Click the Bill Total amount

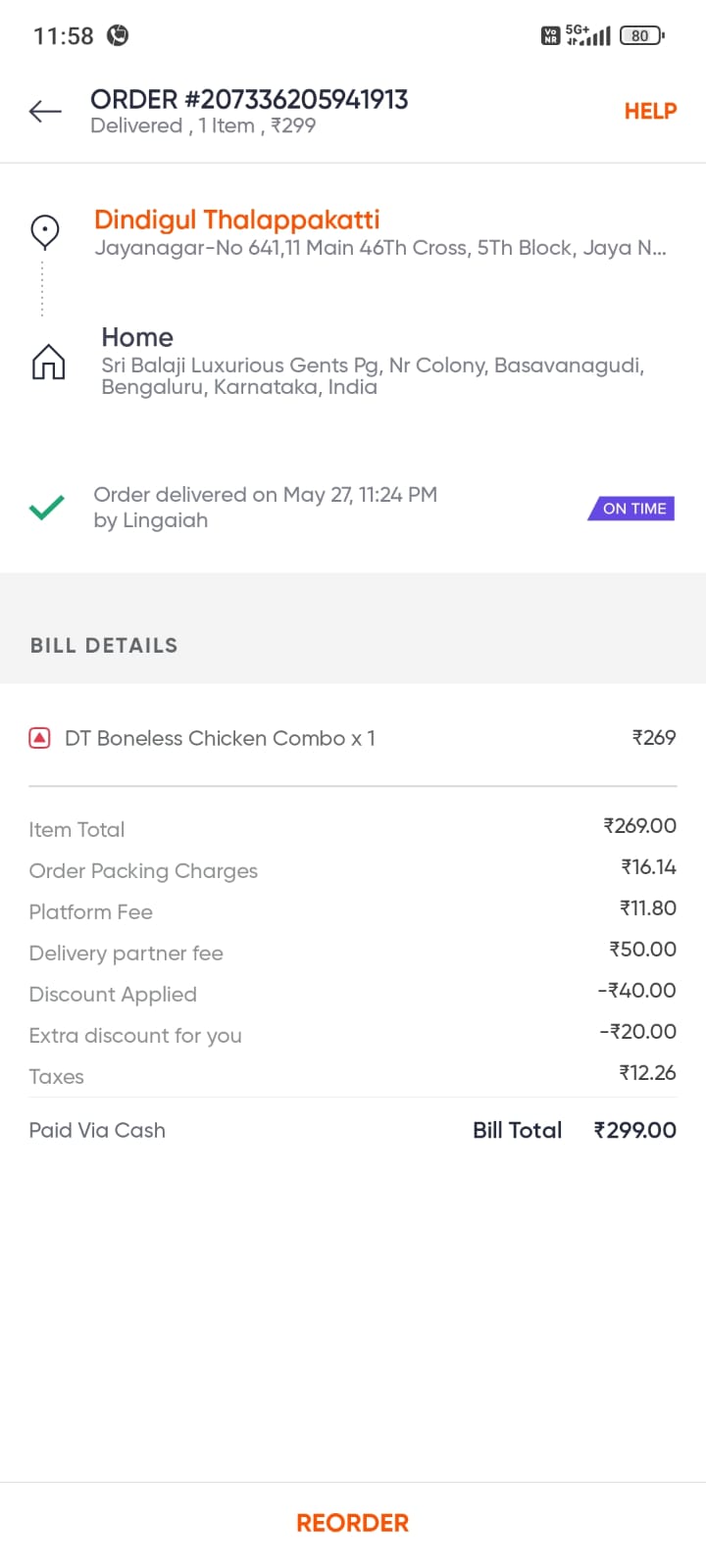coord(634,1130)
